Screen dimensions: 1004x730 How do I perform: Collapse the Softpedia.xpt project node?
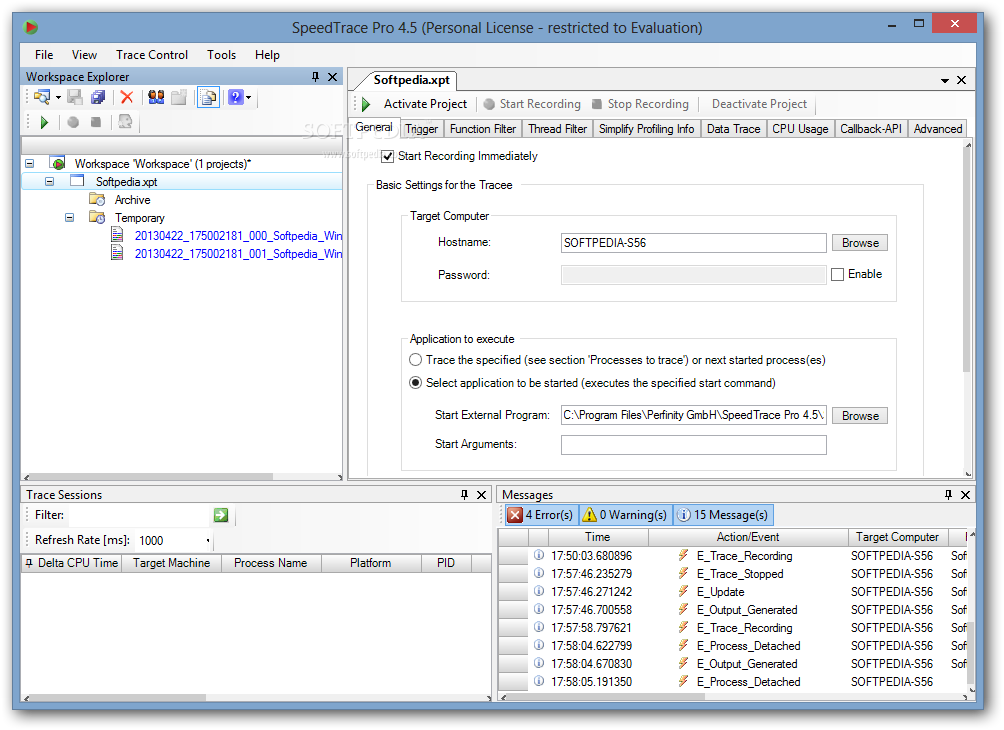click(x=49, y=181)
